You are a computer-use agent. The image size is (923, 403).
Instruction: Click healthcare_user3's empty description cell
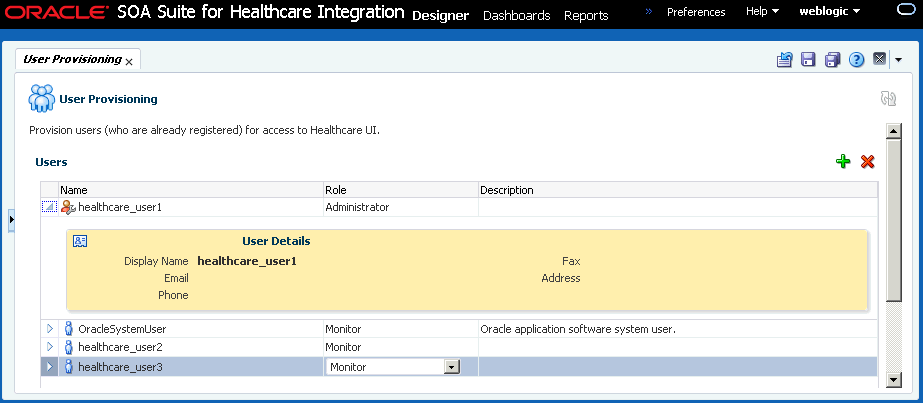[678, 367]
